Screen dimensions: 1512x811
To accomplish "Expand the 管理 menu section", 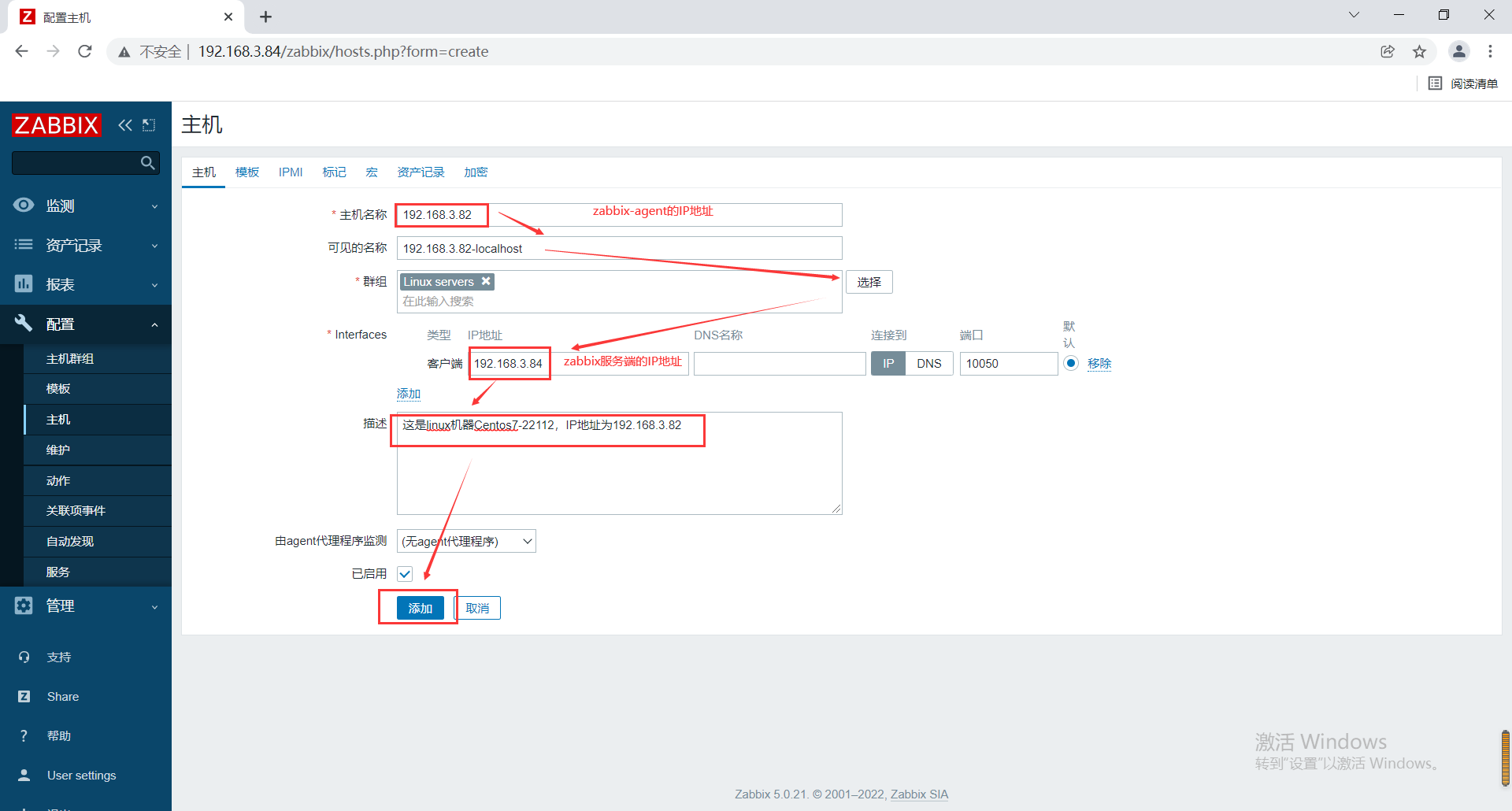I will (x=86, y=605).
